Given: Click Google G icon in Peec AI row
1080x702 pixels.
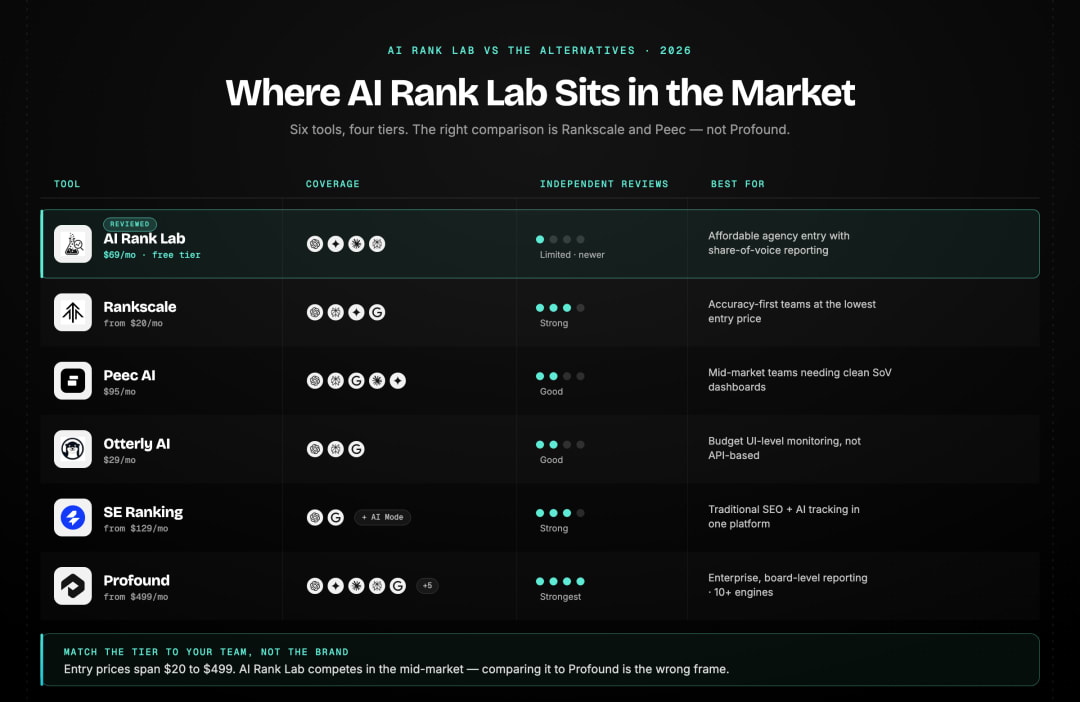Looking at the screenshot, I should point(356,380).
